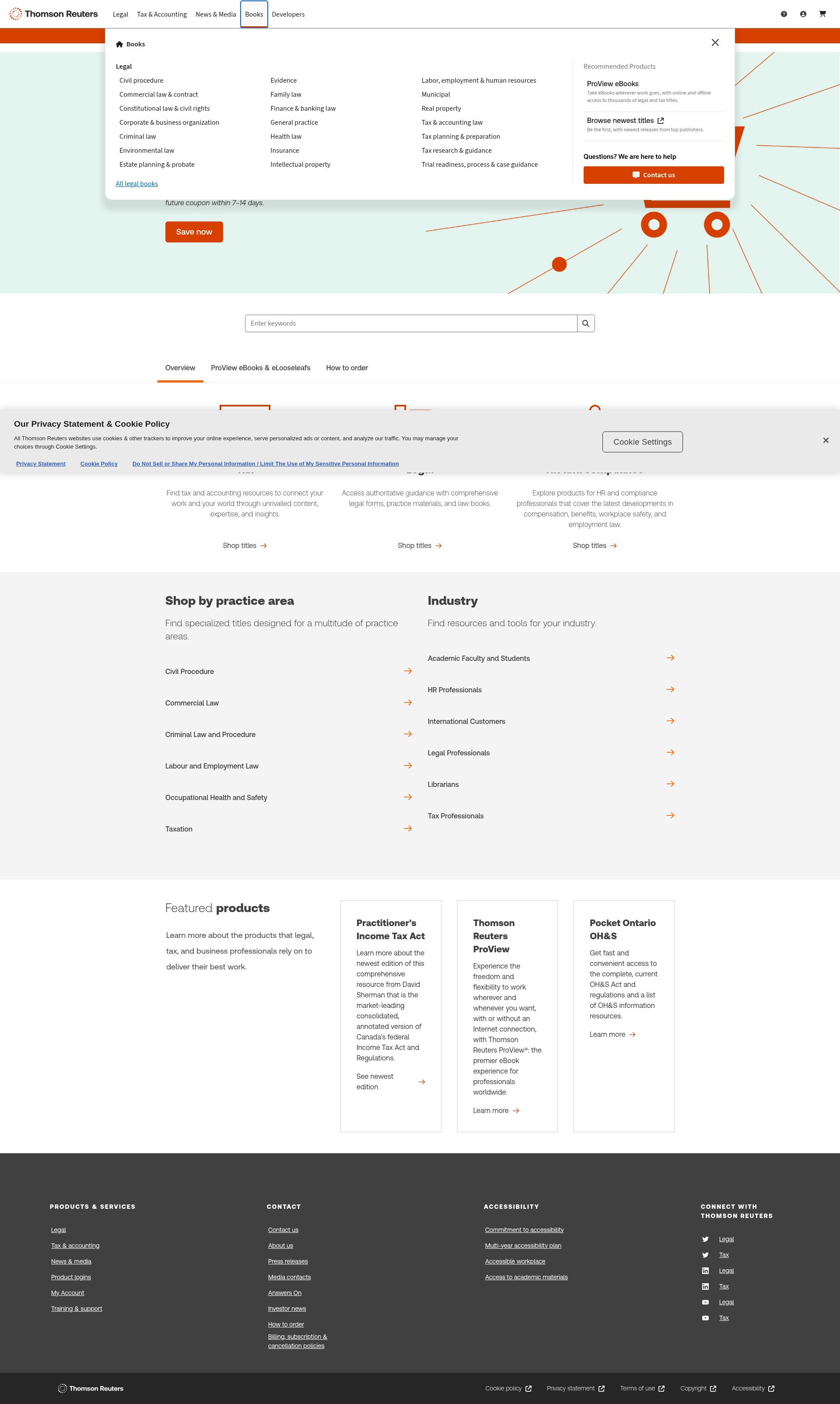Open footer Press releases link
This screenshot has height=1404, width=840.
pyautogui.click(x=287, y=1261)
